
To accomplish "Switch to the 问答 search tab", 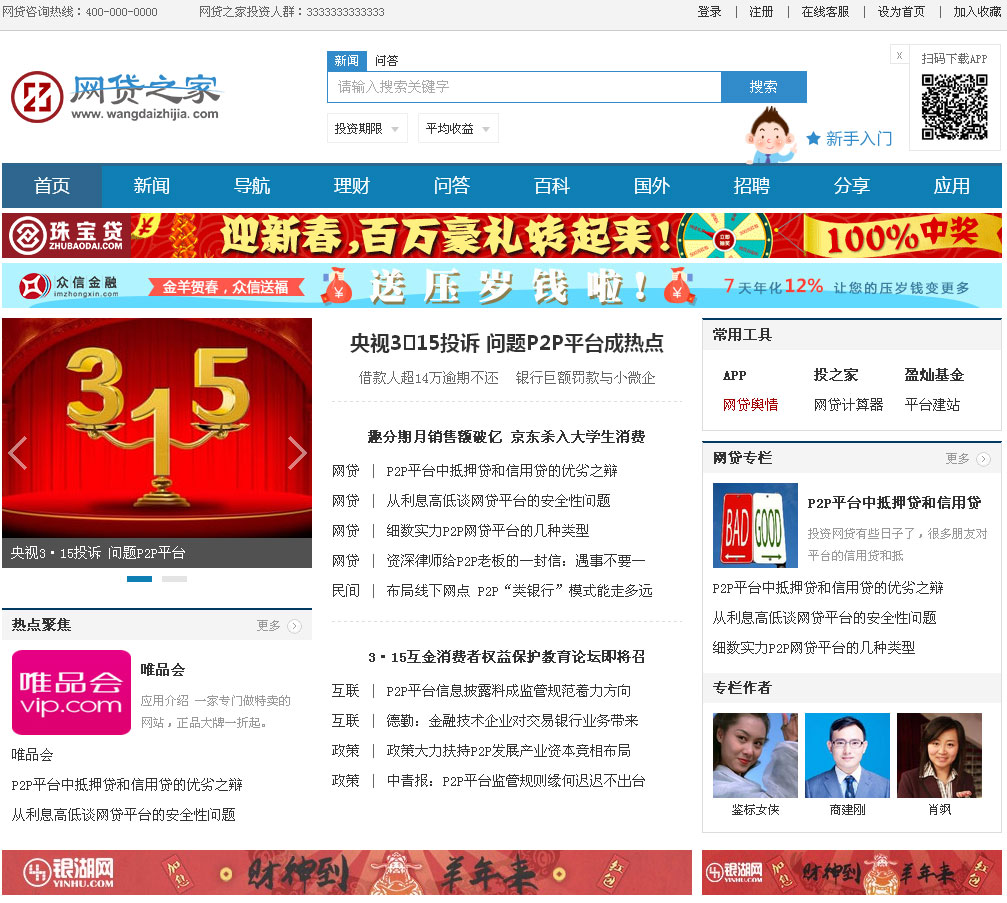I will click(x=387, y=60).
